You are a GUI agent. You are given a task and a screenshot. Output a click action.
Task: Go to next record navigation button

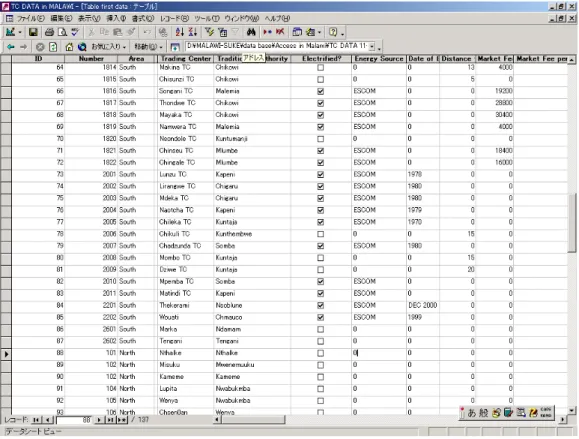tap(99, 420)
